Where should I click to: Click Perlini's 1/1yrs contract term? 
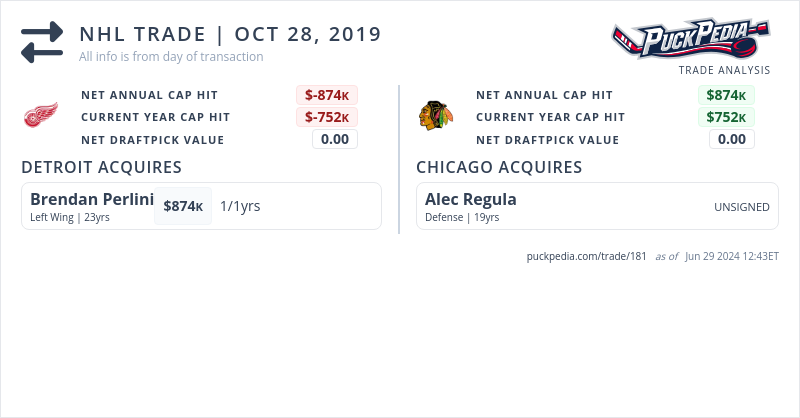[240, 206]
